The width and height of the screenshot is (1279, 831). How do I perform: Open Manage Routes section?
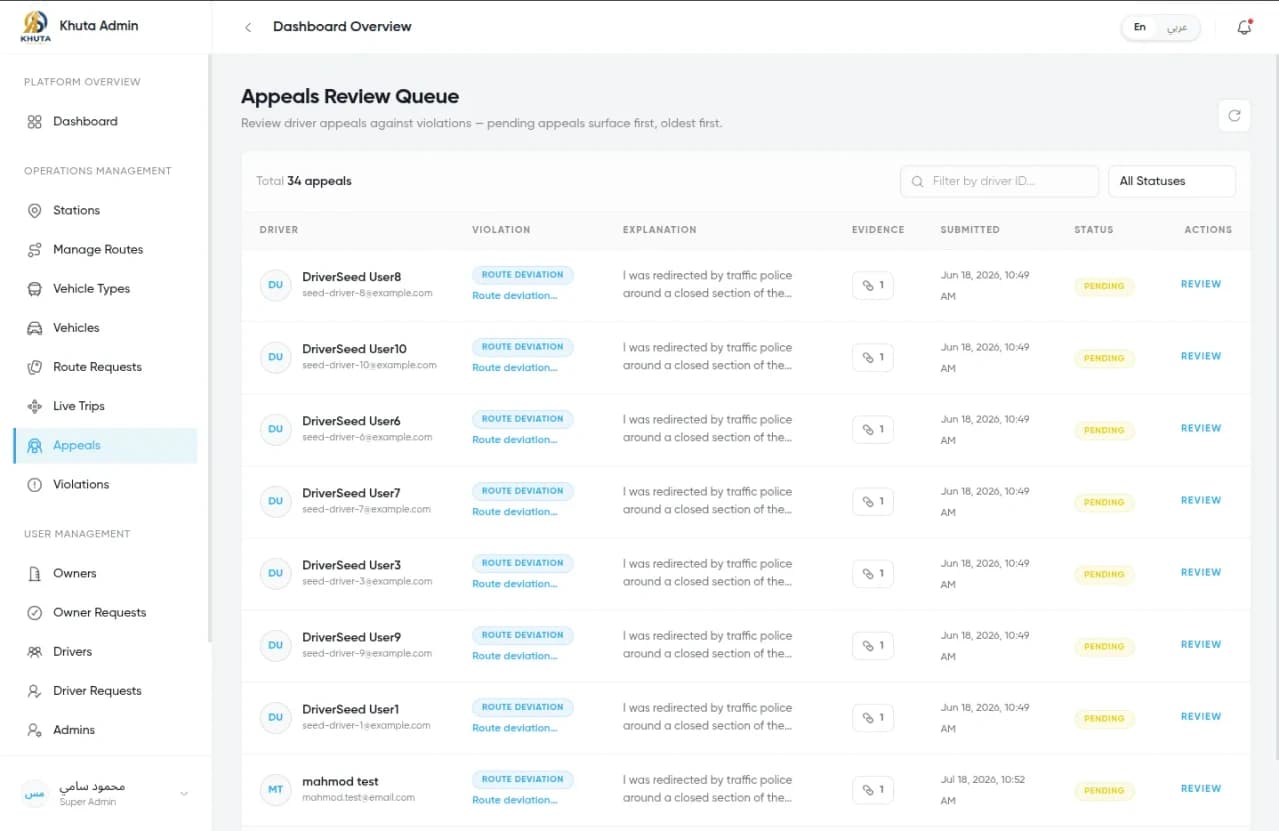click(x=105, y=250)
